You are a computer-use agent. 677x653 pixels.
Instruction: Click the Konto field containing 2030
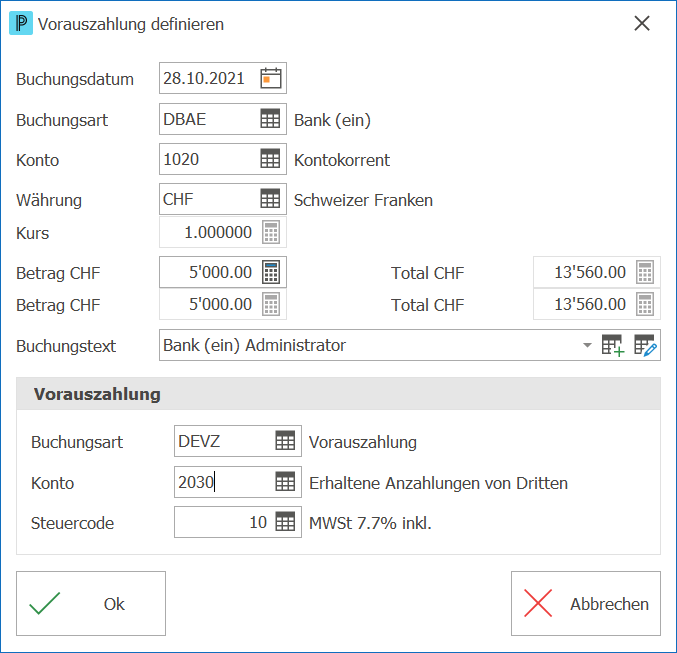tap(238, 482)
